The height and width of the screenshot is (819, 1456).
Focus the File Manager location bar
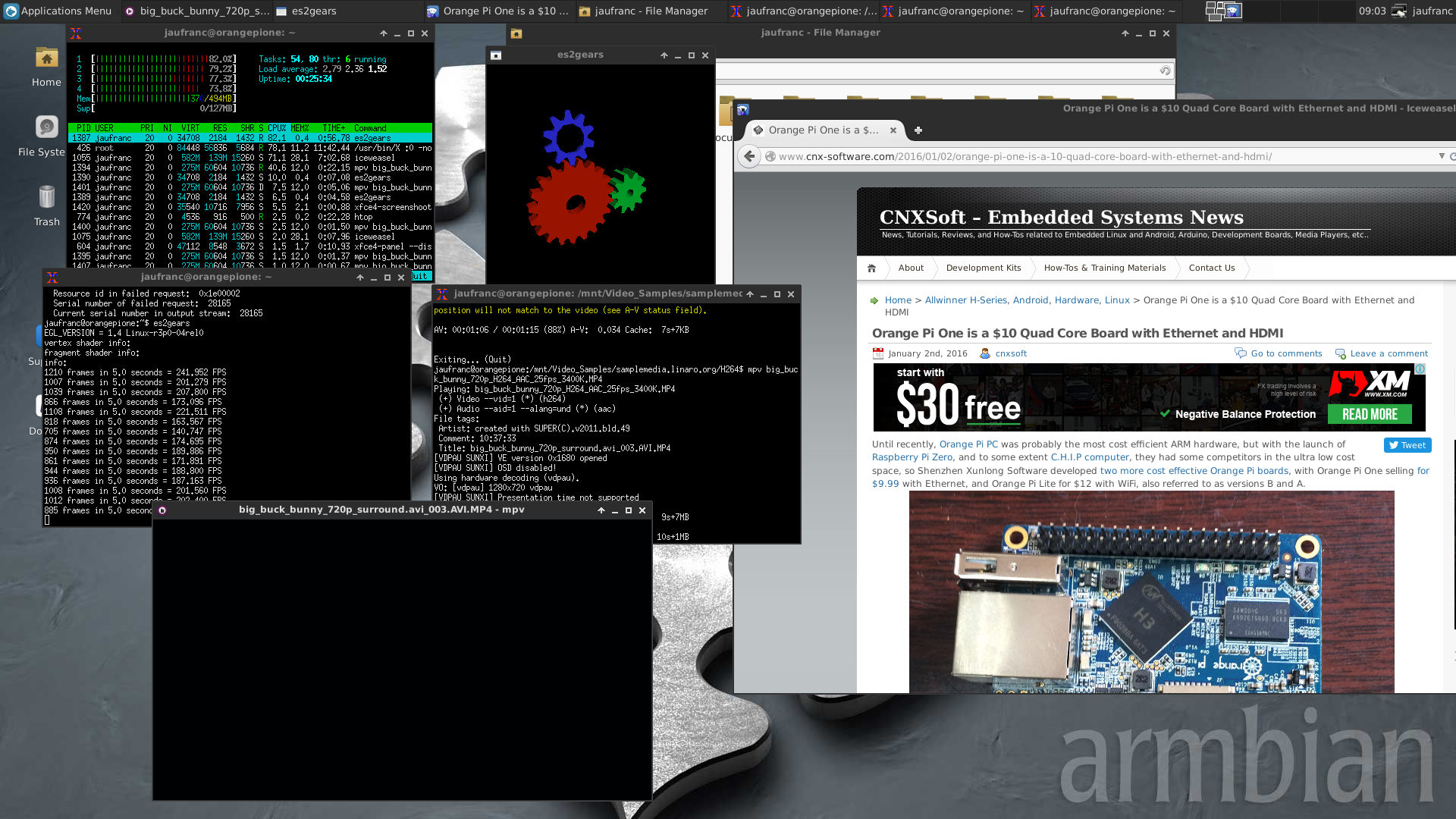937,71
